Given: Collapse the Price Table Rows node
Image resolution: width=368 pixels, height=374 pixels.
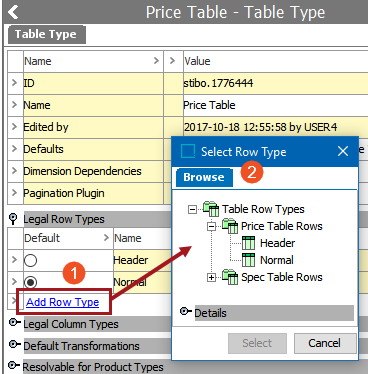Looking at the screenshot, I should [x=211, y=227].
